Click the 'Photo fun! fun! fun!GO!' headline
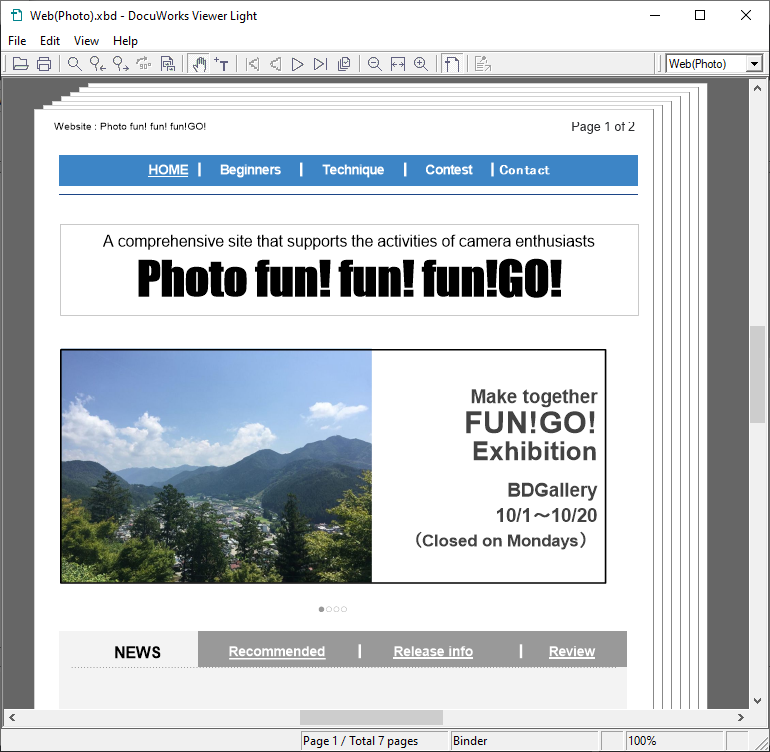The height and width of the screenshot is (752, 770). point(350,279)
